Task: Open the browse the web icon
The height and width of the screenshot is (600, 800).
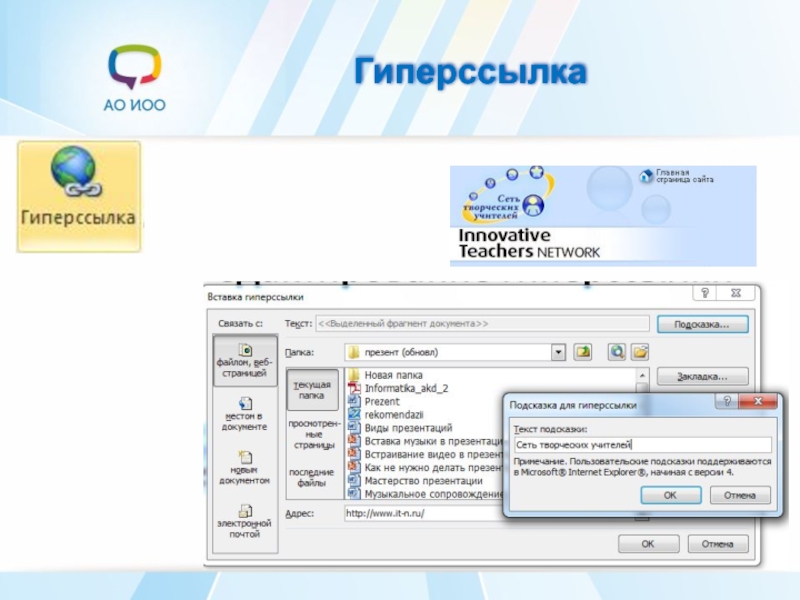Action: (617, 352)
